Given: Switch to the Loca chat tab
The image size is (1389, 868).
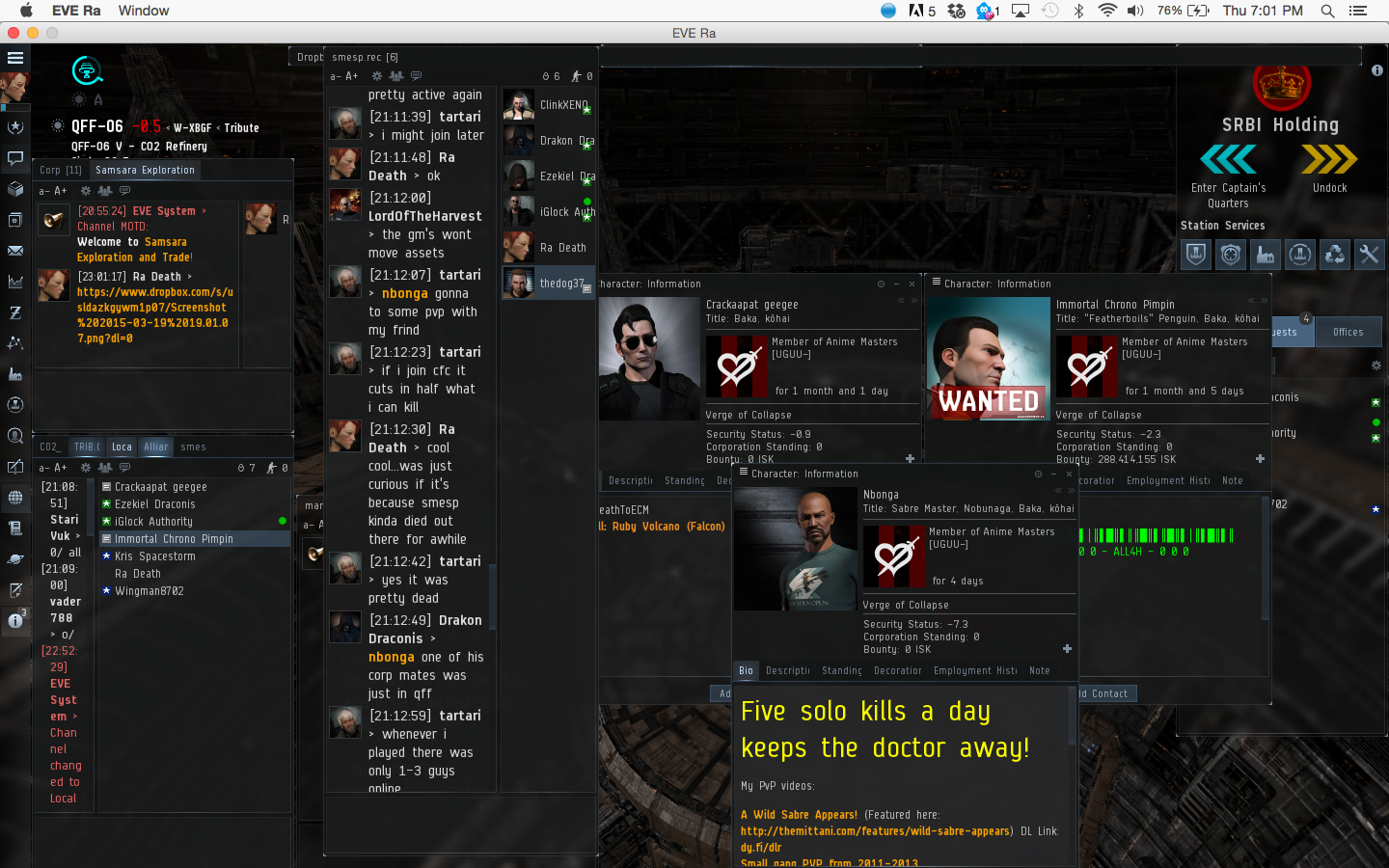Looking at the screenshot, I should click(122, 447).
